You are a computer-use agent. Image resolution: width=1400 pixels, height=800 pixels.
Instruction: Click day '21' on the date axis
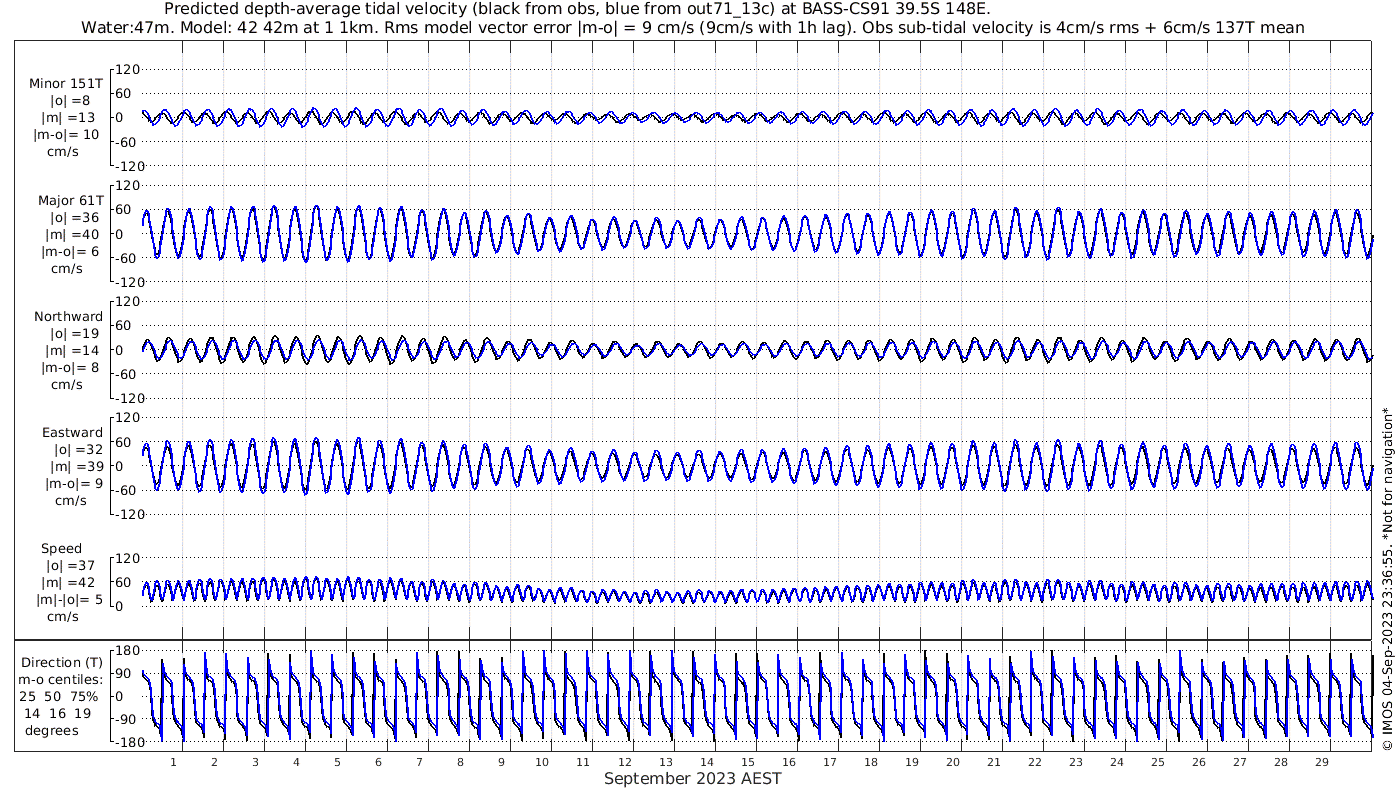click(x=993, y=762)
